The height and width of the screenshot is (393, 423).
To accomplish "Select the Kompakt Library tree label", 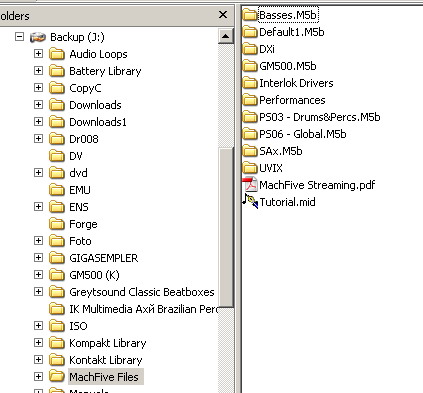I will coord(108,343).
